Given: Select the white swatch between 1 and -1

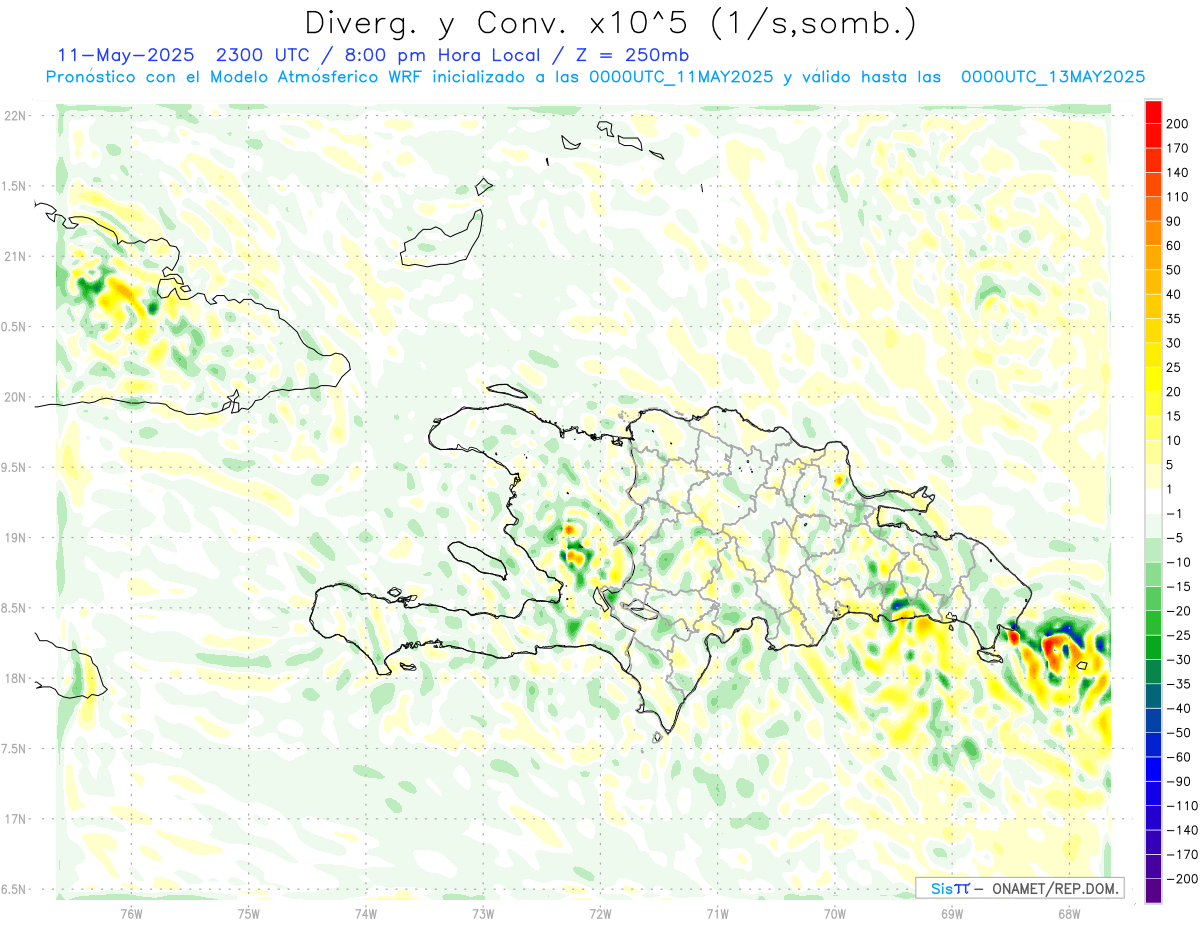Looking at the screenshot, I should coord(1153,500).
